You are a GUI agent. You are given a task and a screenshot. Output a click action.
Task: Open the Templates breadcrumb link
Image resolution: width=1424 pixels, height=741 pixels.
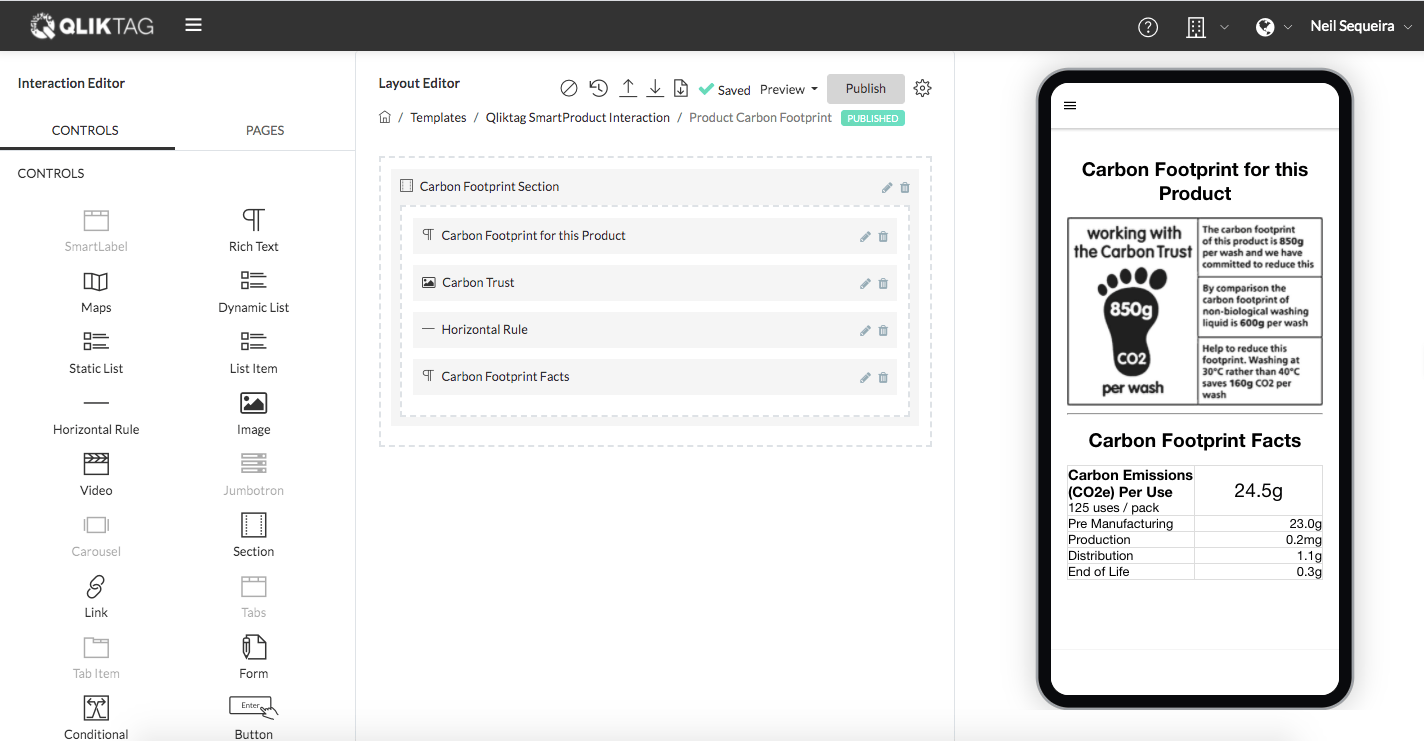[438, 118]
